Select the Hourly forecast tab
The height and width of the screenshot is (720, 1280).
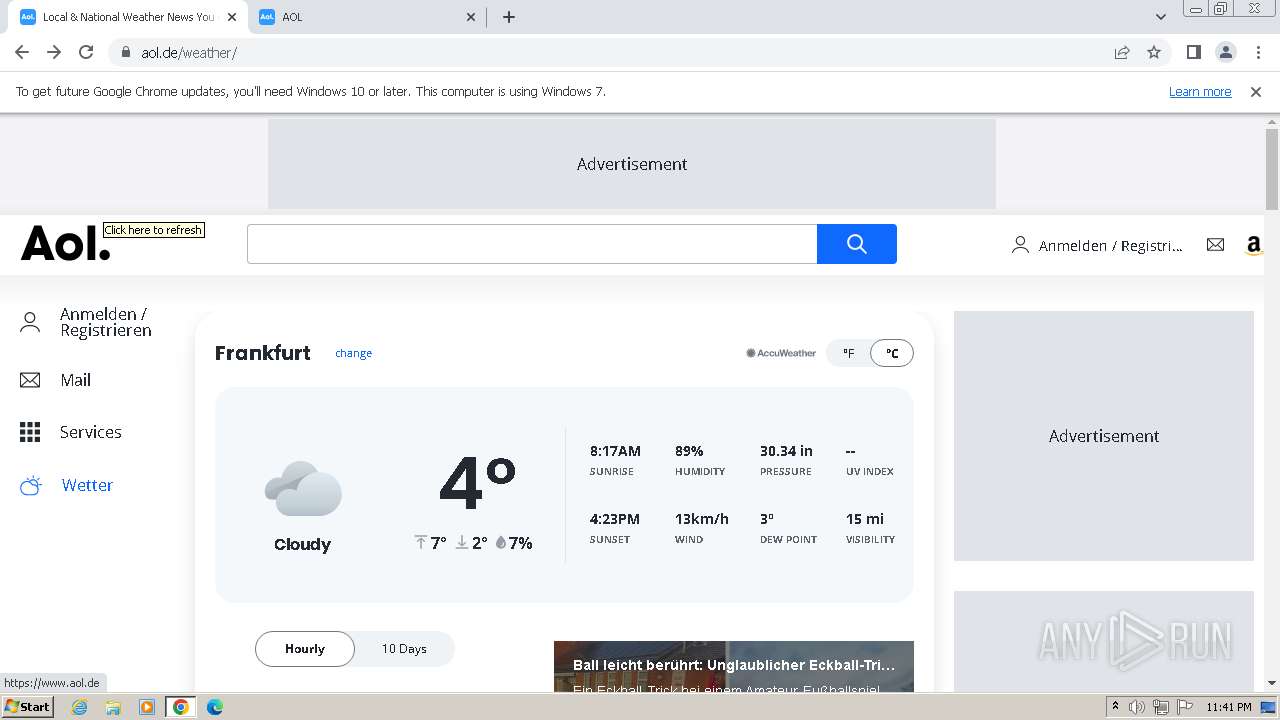click(x=305, y=649)
